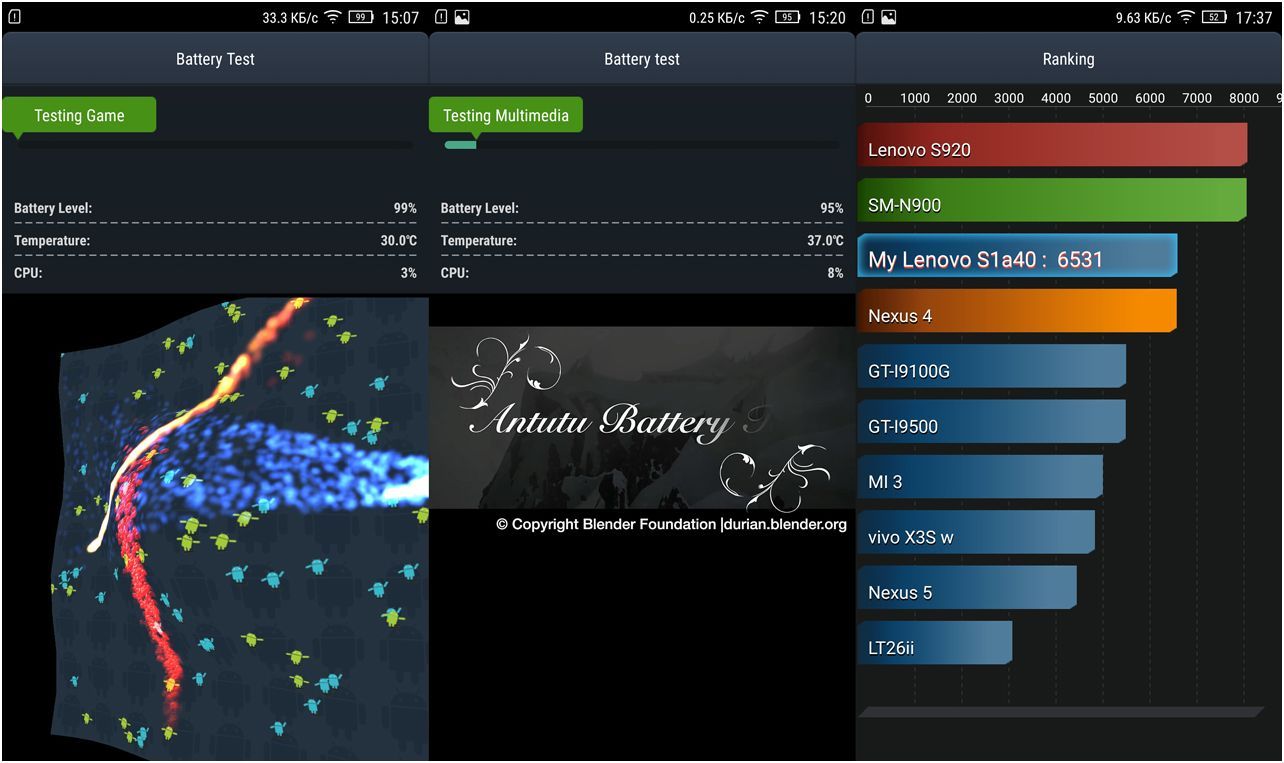Select the Ranking header title
This screenshot has width=1284, height=763.
coord(1068,59)
